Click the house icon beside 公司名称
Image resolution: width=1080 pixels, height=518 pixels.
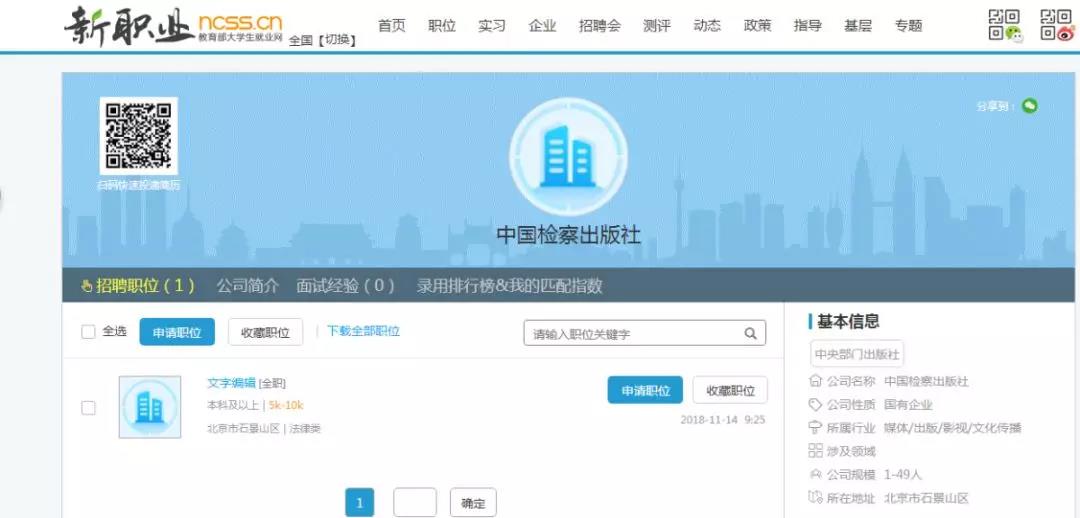(x=816, y=381)
